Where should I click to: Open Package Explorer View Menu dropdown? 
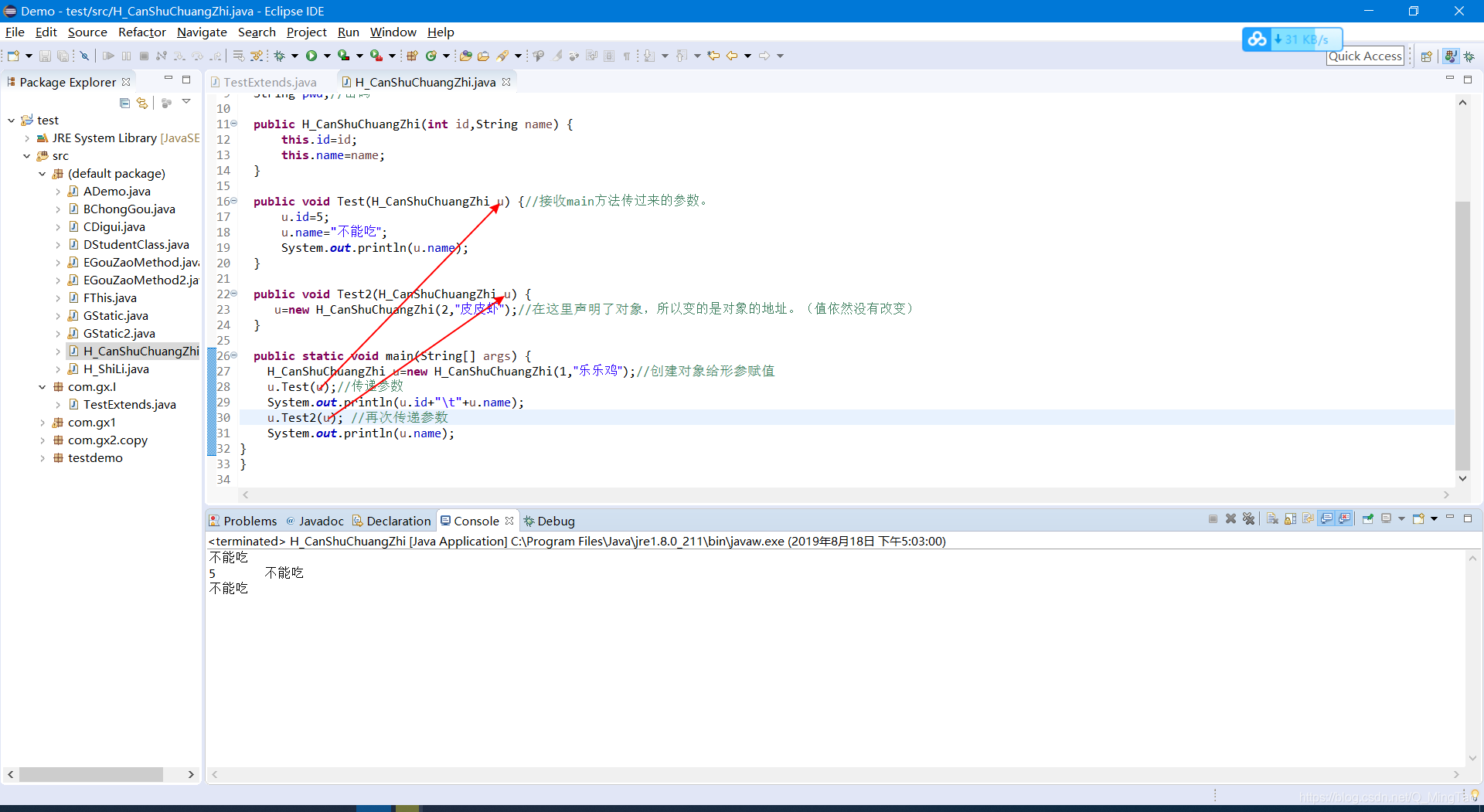point(186,102)
